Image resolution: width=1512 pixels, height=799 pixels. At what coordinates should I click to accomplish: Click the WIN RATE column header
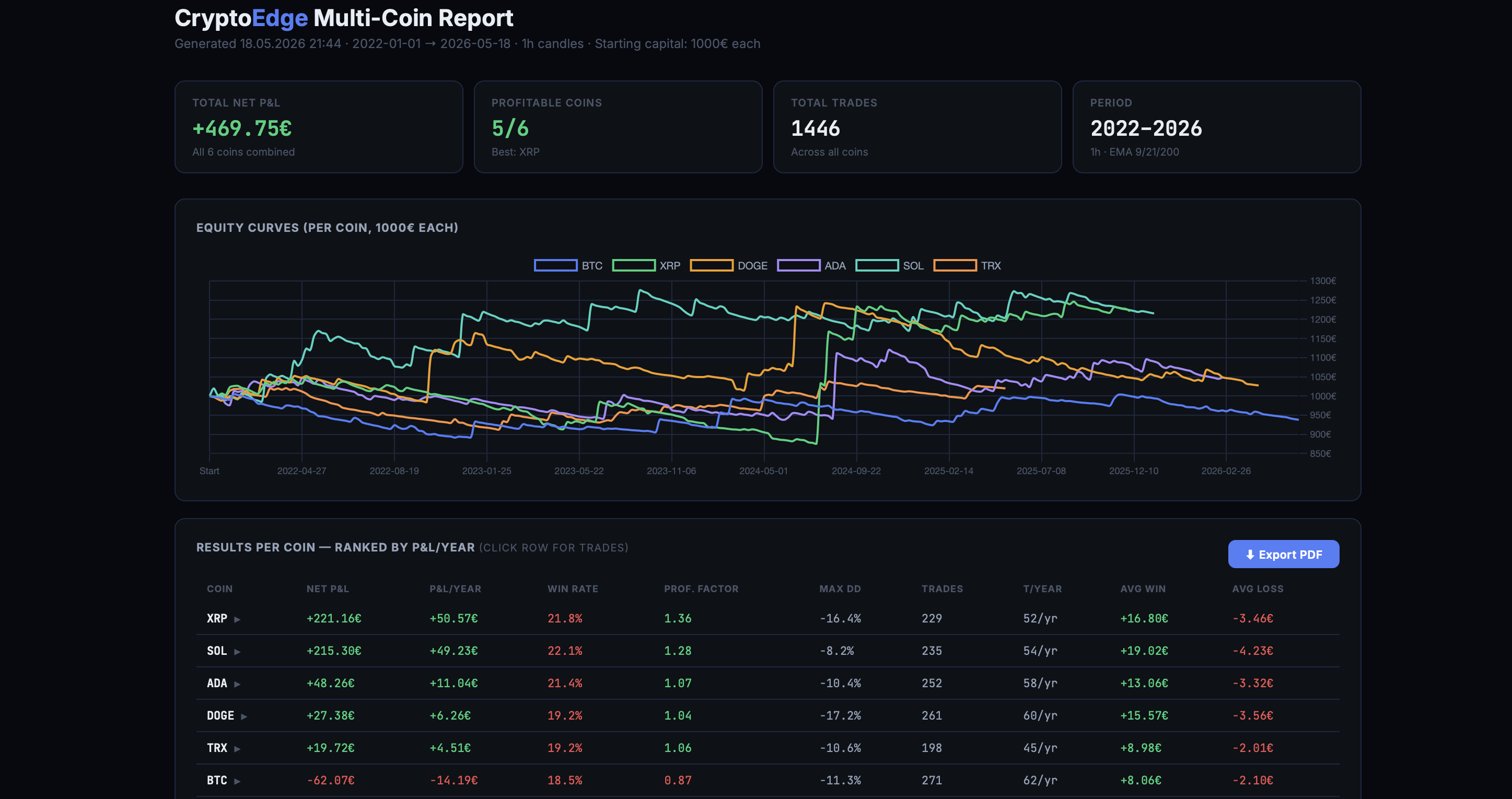pos(573,589)
